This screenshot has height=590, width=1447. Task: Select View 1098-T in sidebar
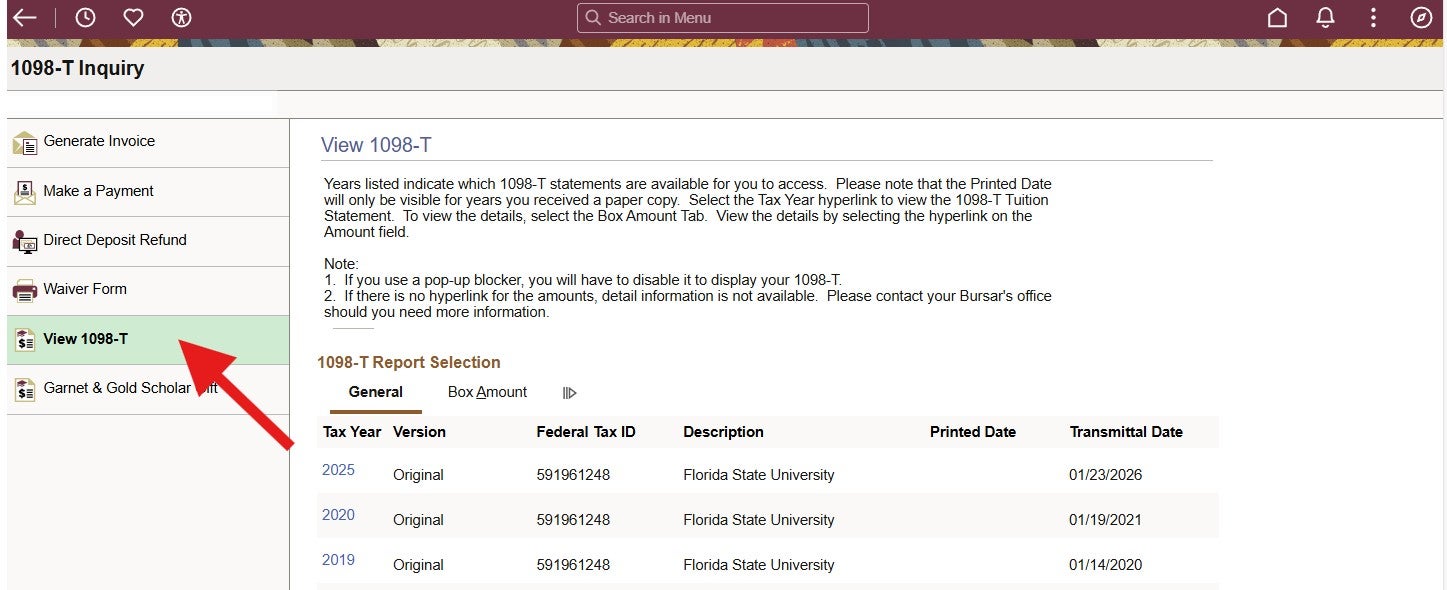coord(85,339)
